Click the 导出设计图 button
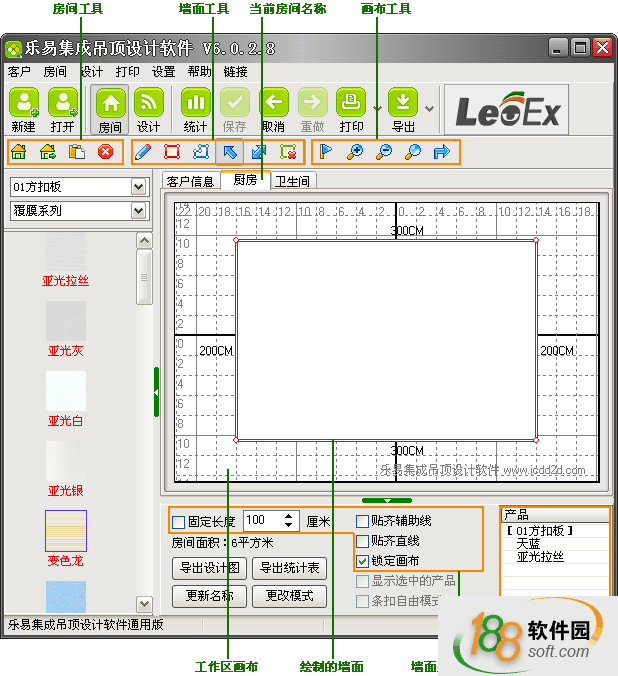The width and height of the screenshot is (618, 676). pyautogui.click(x=209, y=568)
